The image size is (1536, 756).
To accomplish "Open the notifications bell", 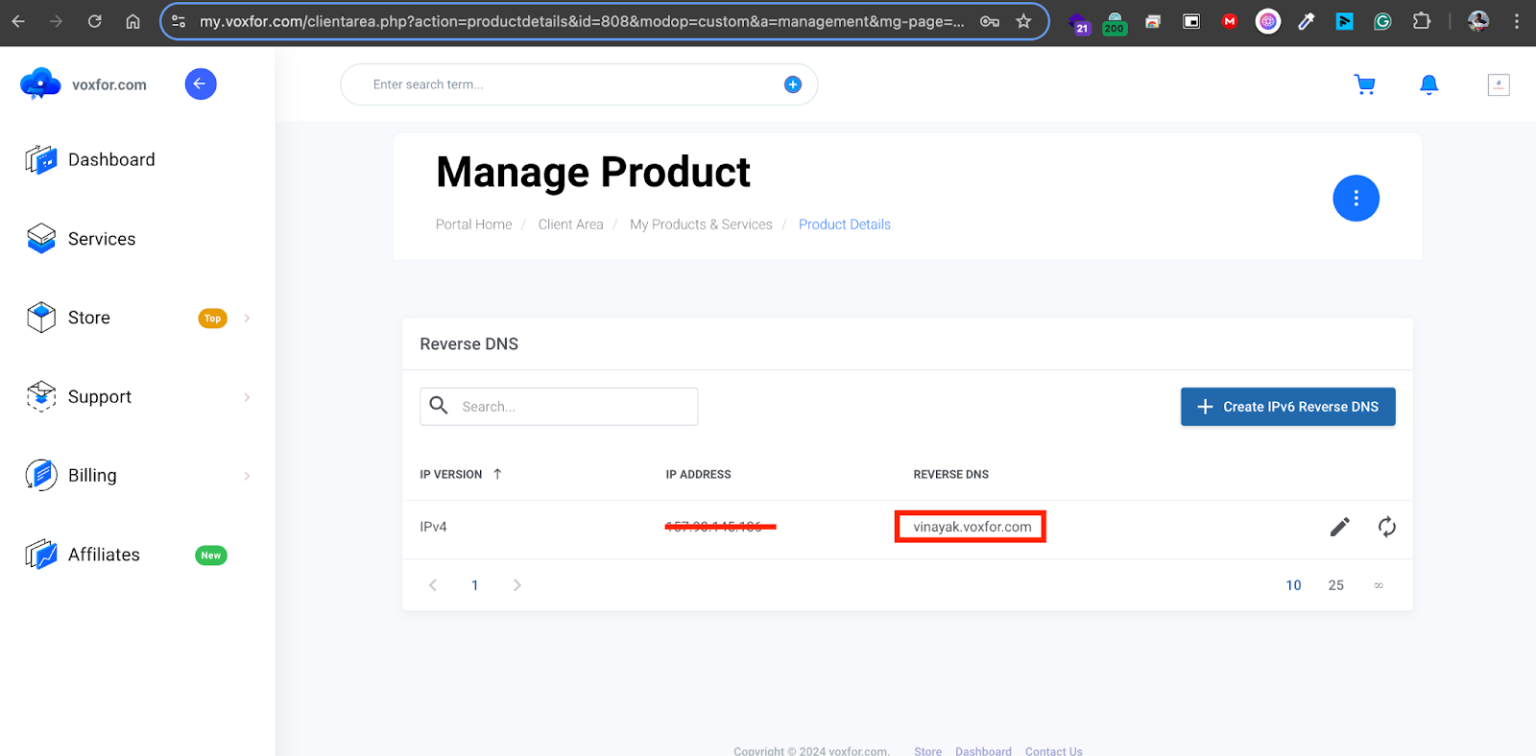I will tap(1429, 85).
